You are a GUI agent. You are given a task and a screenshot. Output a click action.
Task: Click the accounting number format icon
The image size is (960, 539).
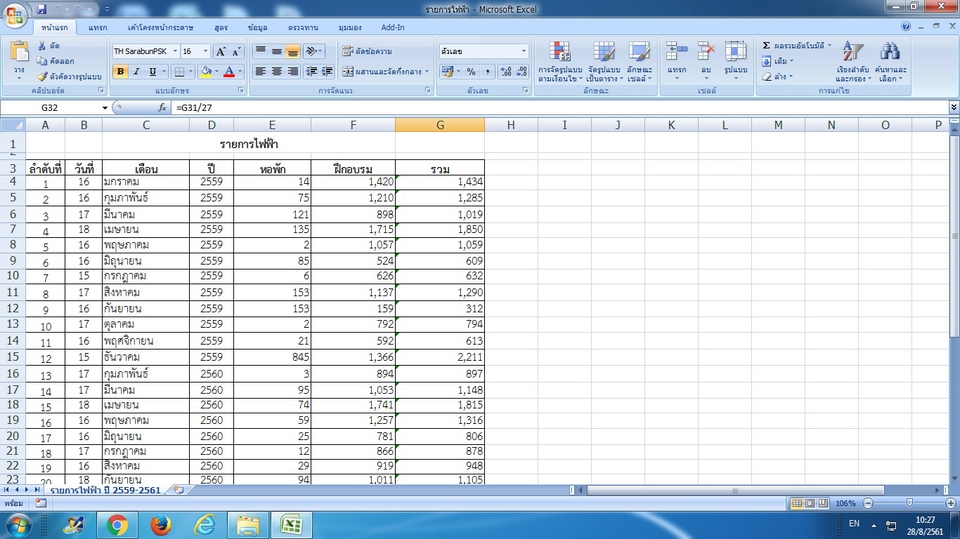click(447, 72)
